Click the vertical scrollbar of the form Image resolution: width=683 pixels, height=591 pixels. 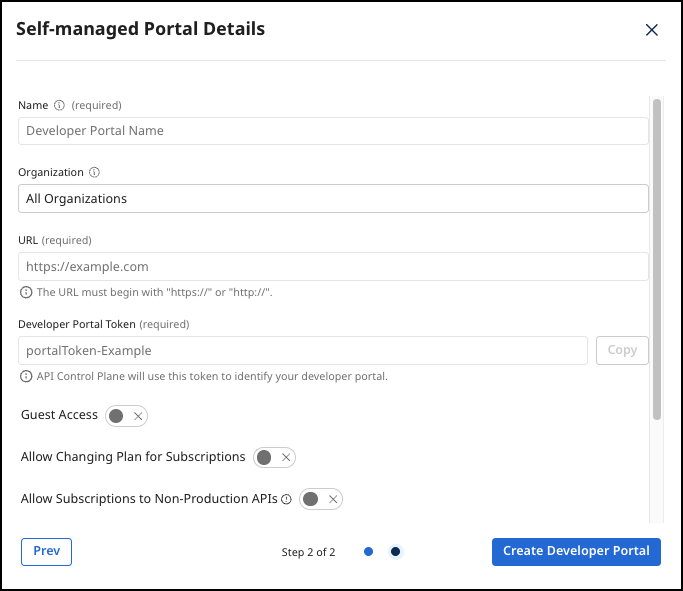coord(656,258)
